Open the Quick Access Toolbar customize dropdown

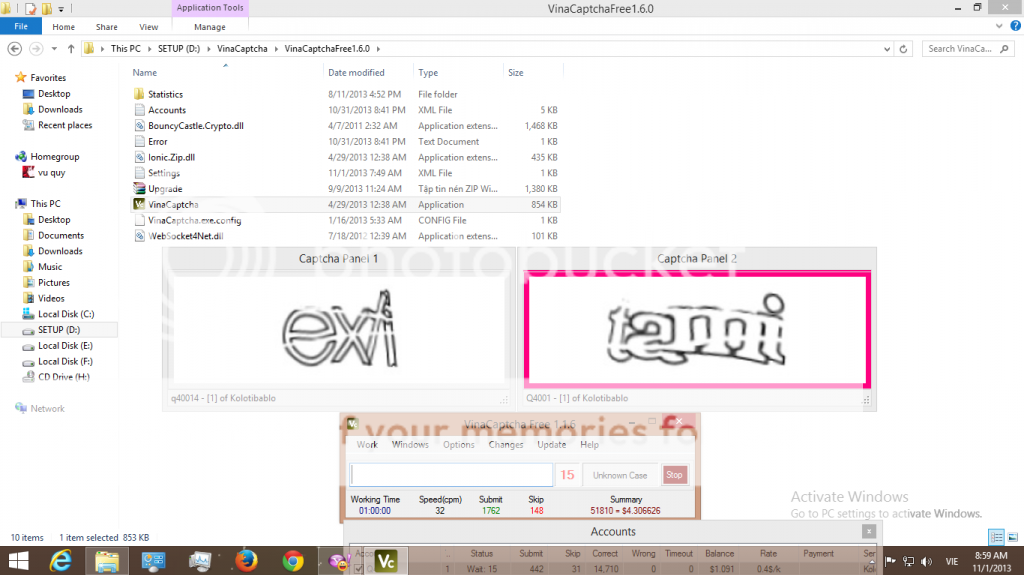click(60, 8)
